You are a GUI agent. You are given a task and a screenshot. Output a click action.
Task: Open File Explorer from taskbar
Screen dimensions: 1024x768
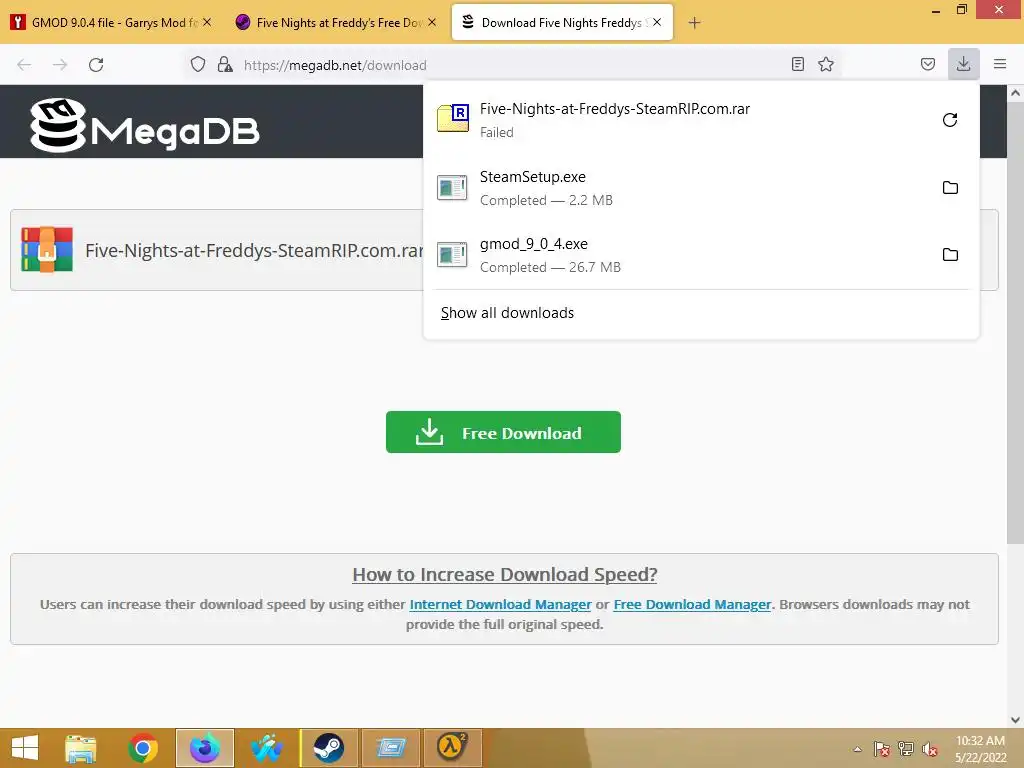click(80, 748)
